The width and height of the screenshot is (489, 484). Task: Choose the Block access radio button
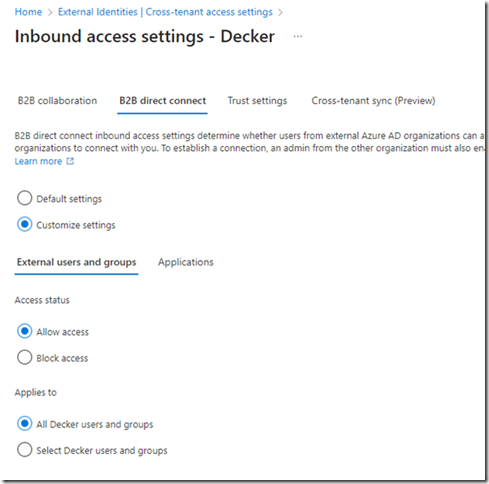25,357
